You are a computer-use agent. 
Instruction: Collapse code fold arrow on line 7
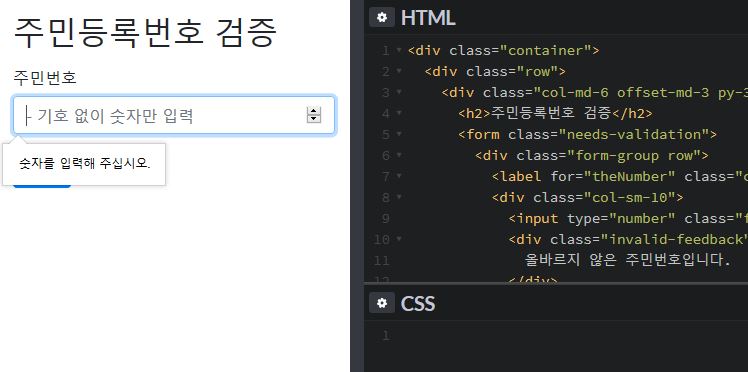399,176
